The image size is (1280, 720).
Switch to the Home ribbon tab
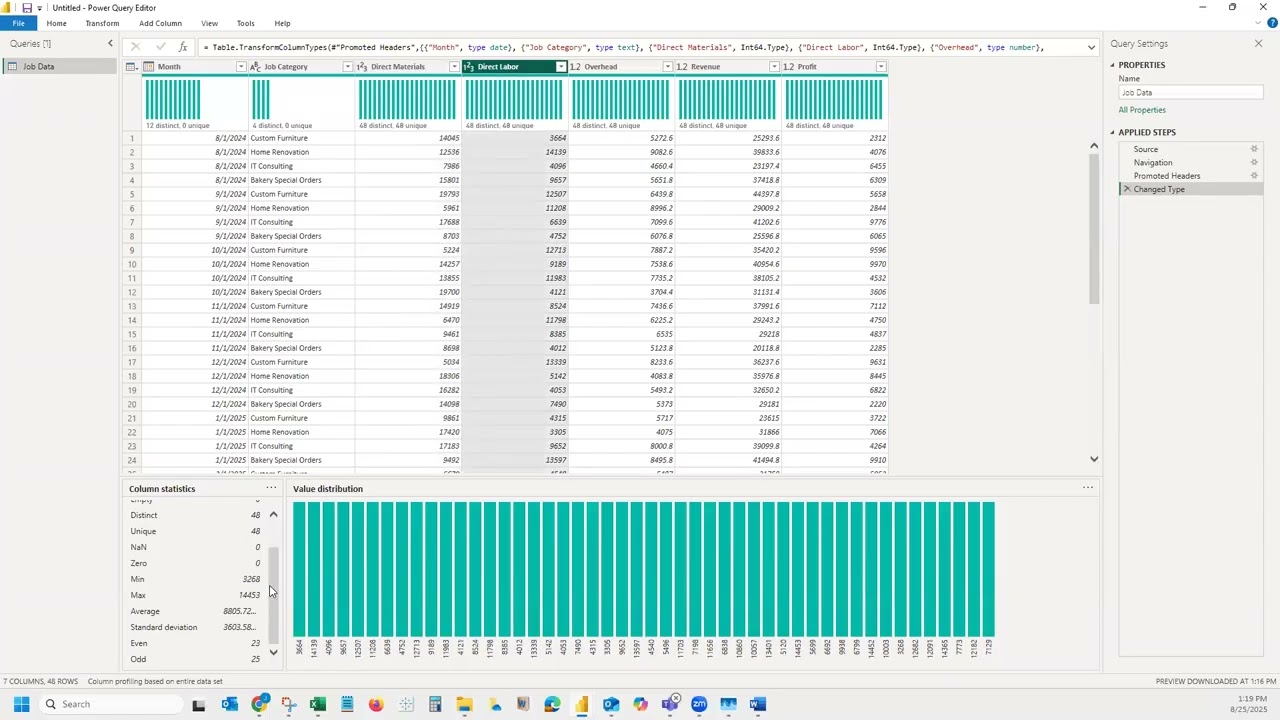(x=56, y=23)
